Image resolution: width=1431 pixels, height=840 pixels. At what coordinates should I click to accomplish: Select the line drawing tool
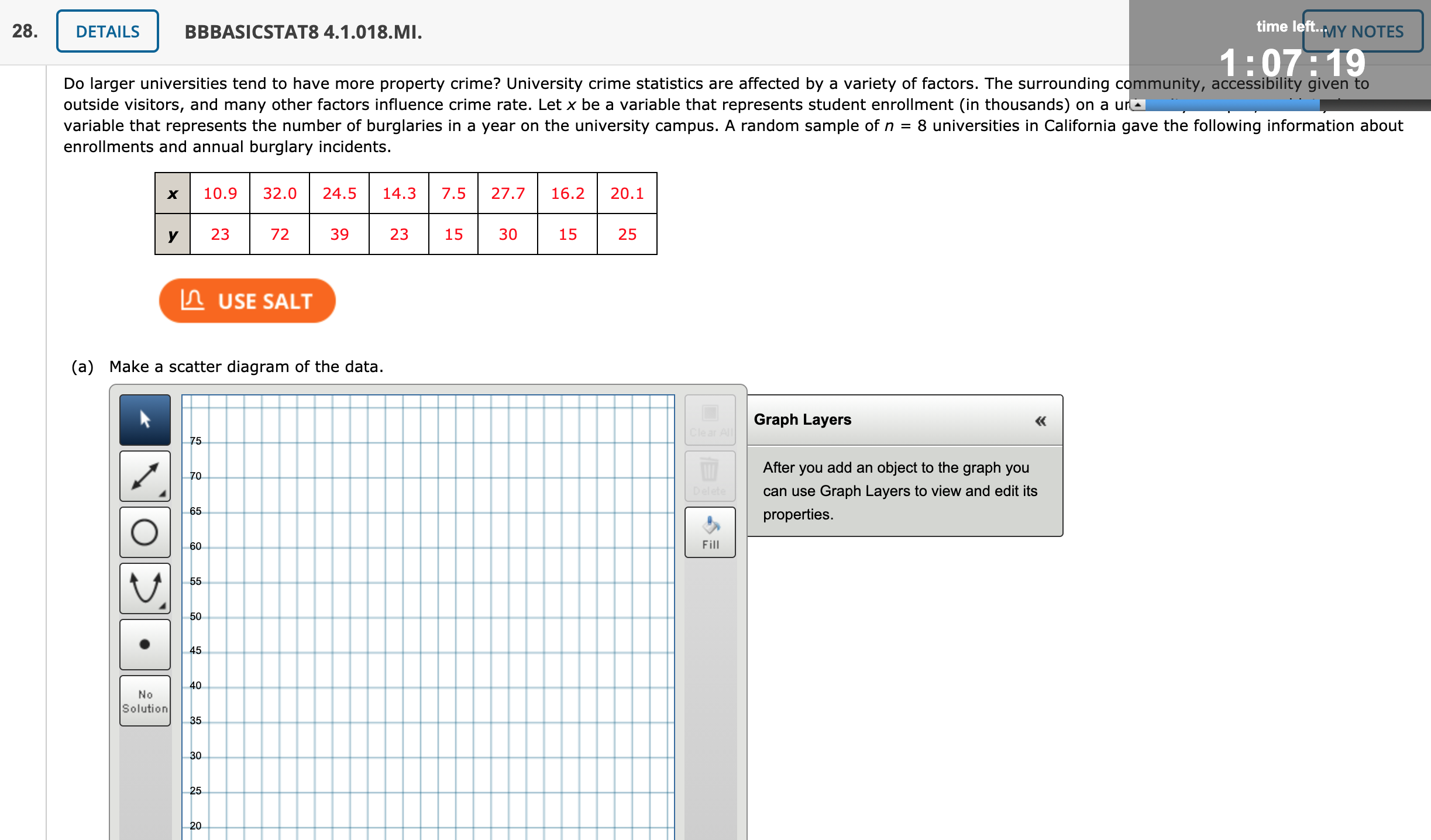click(145, 476)
